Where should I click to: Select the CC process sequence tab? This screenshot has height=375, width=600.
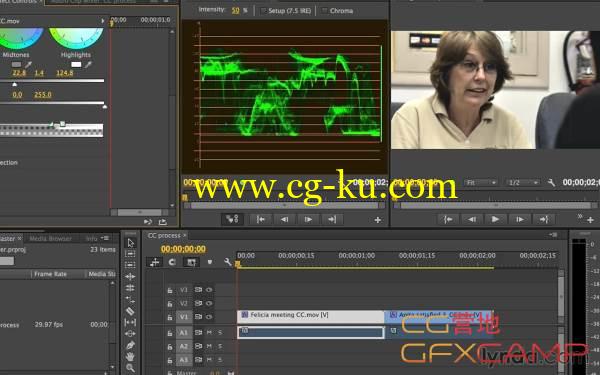coord(164,235)
